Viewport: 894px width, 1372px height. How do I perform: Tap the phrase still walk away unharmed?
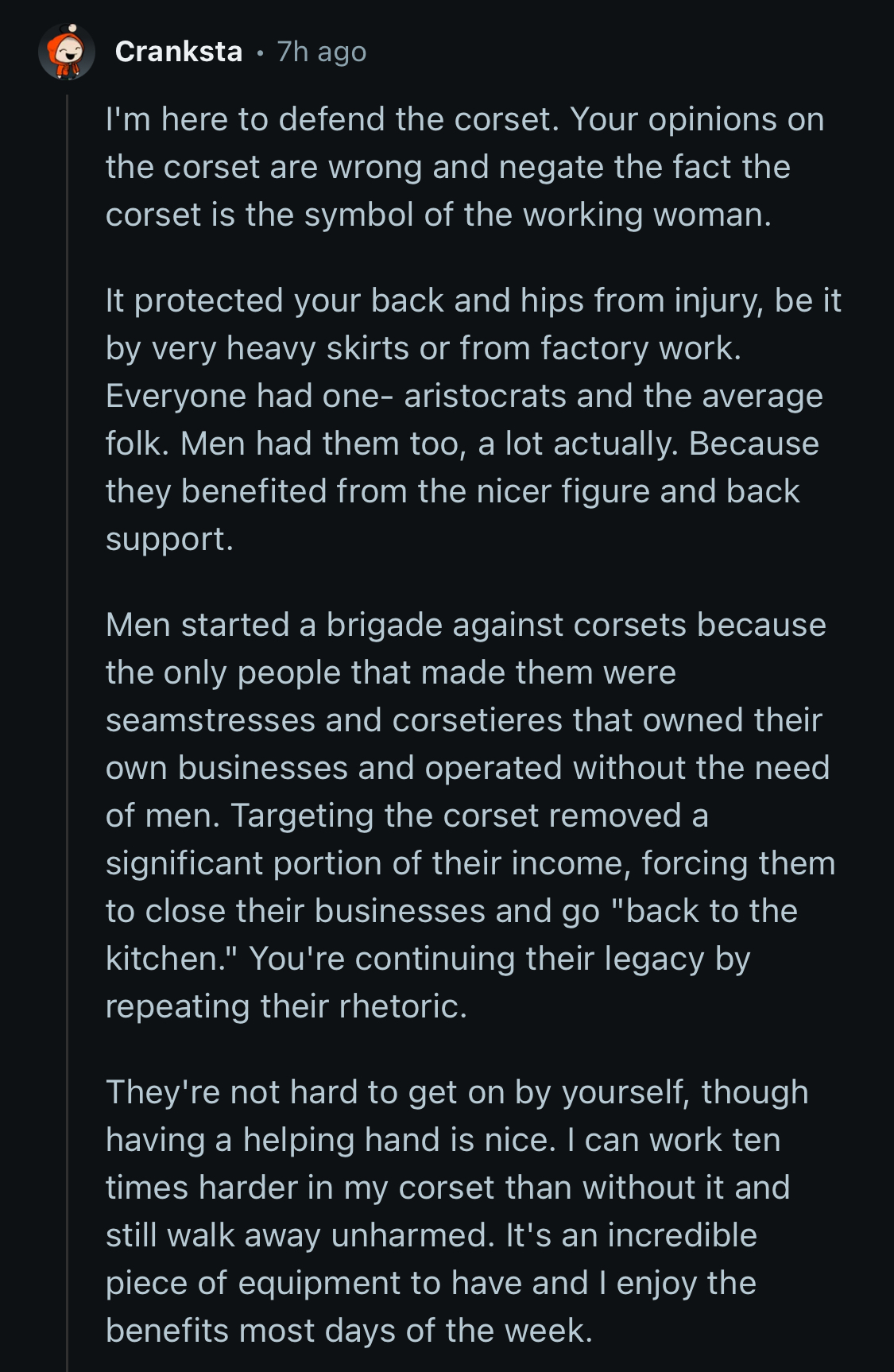point(301,1235)
